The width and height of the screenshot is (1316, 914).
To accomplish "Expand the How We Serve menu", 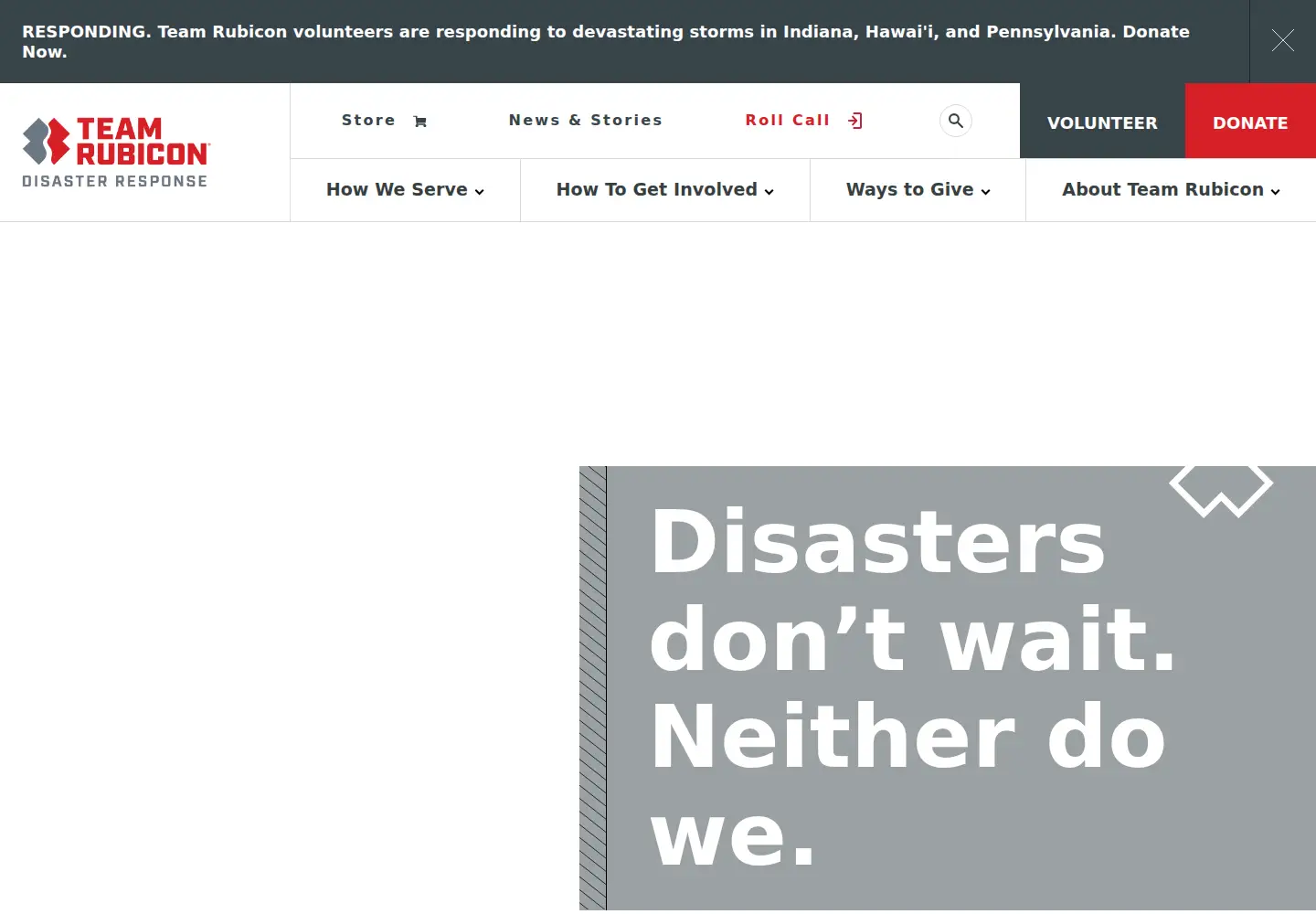I will coord(406,190).
